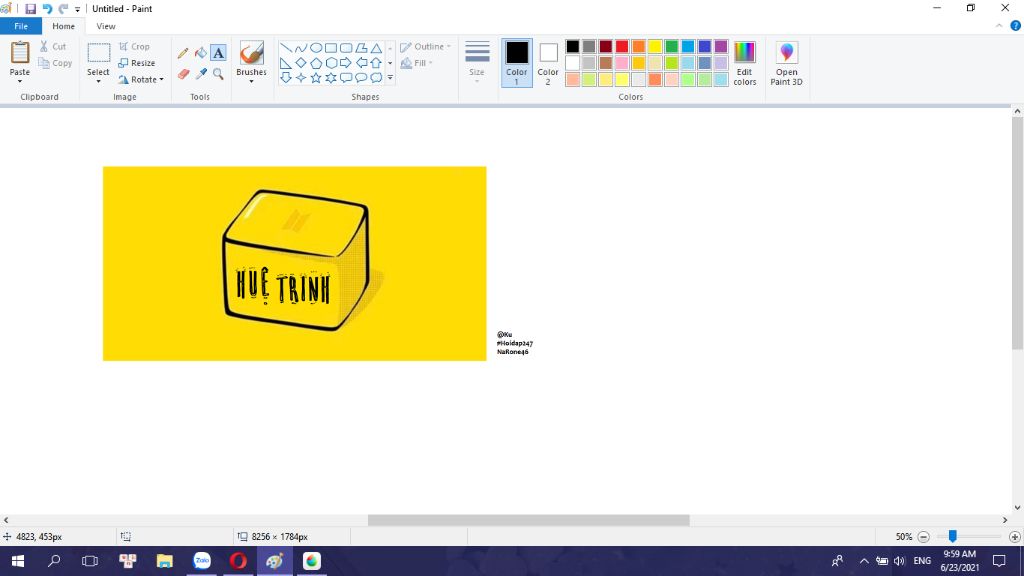Choose the Curve shape
Viewport: 1024px width, 576px height.
pos(300,48)
